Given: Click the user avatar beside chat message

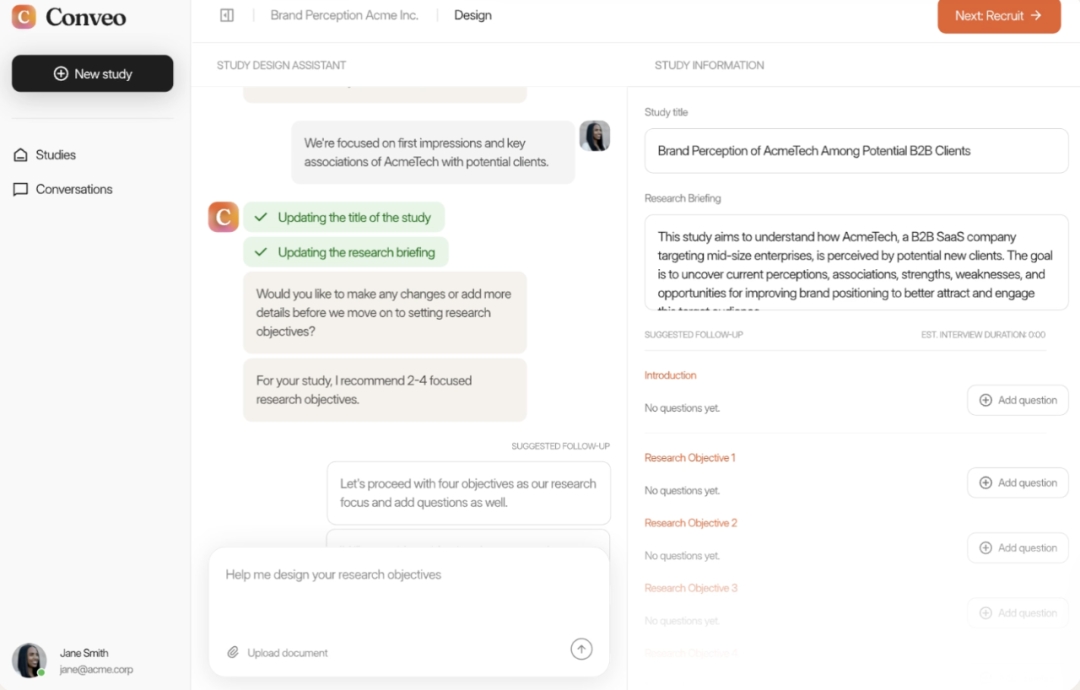Looking at the screenshot, I should click(x=595, y=136).
